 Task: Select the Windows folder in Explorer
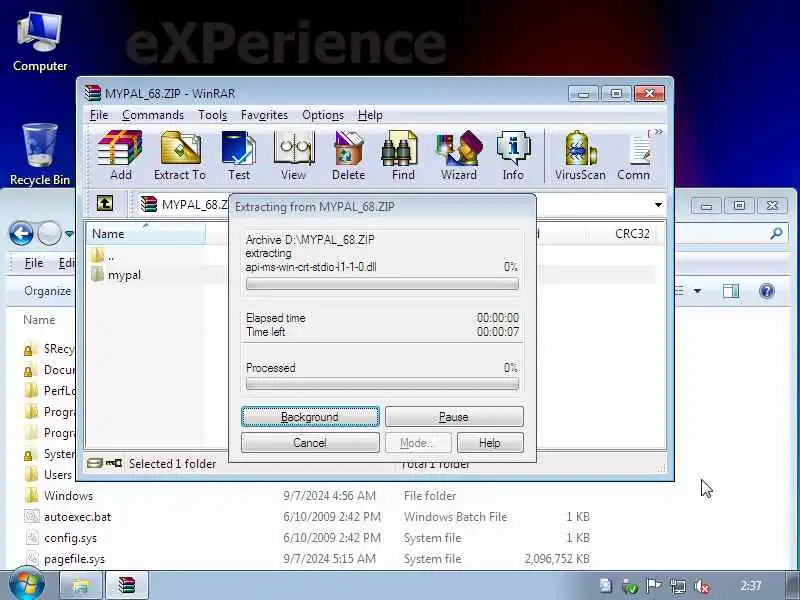click(59, 495)
